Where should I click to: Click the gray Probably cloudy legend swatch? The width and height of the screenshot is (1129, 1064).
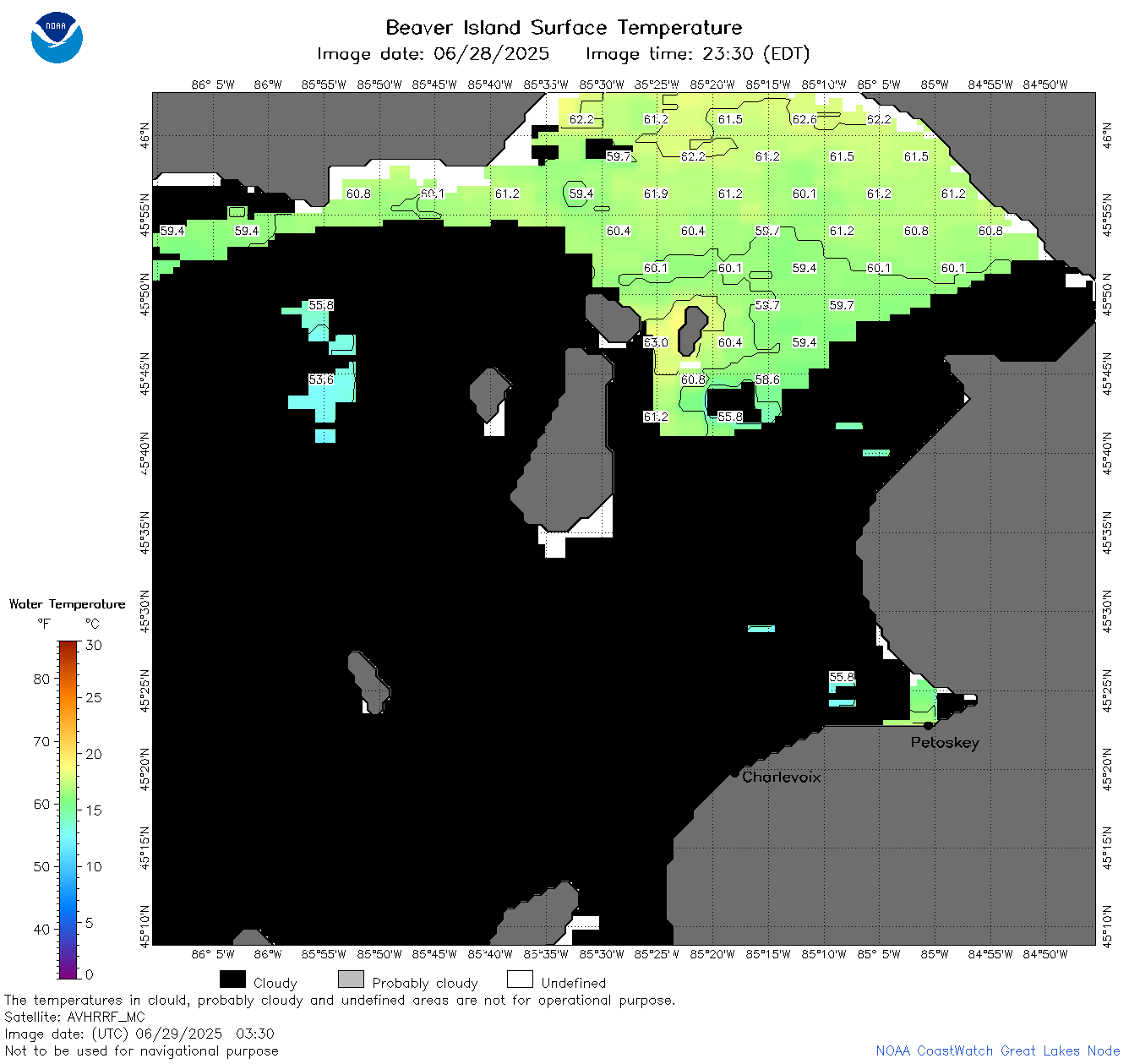tap(351, 979)
